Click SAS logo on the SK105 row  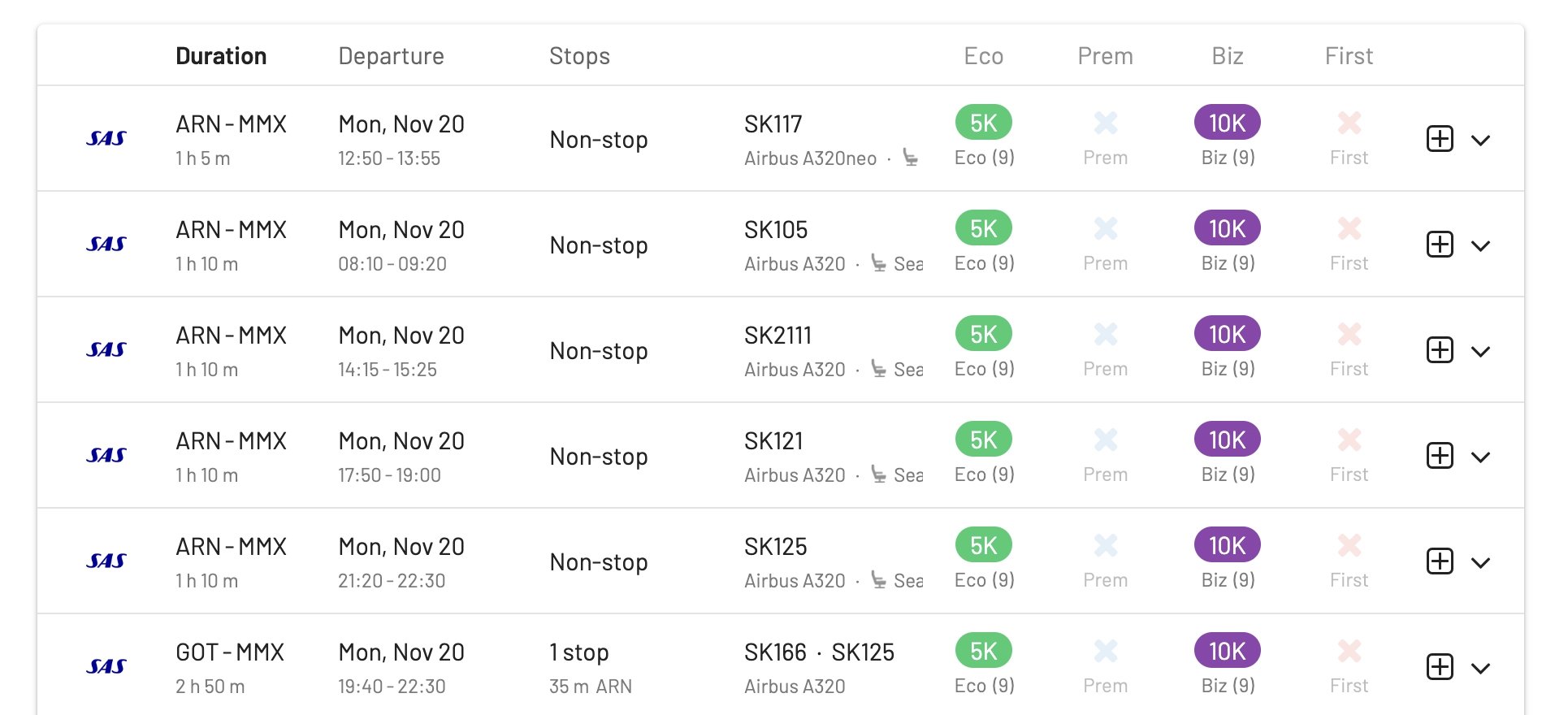pos(106,244)
